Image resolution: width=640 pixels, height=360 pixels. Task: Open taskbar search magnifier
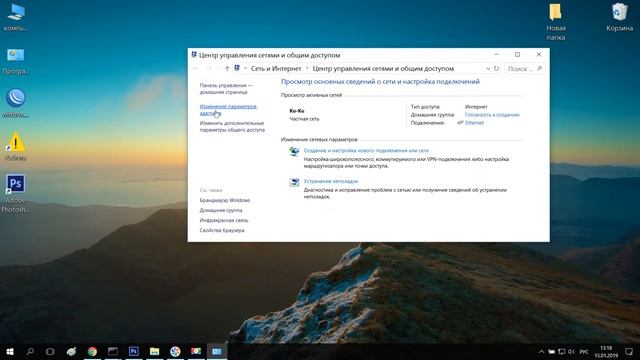coord(30,351)
